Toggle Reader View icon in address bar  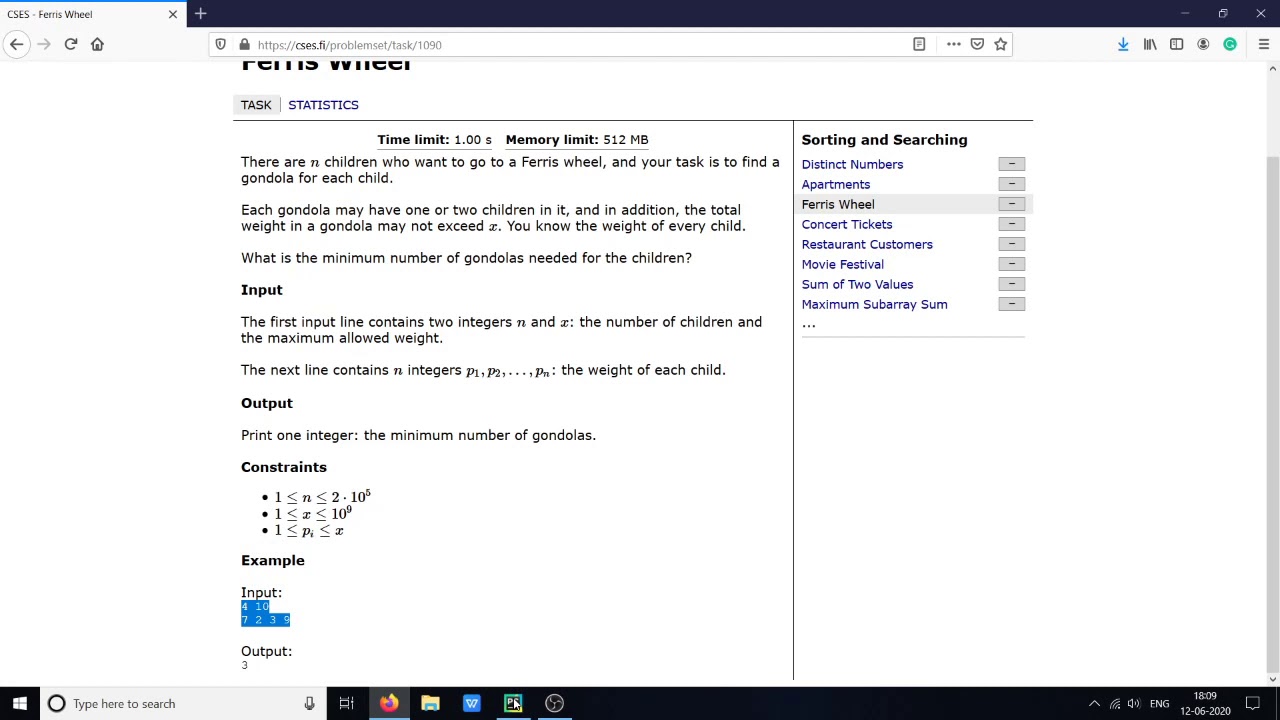click(919, 44)
